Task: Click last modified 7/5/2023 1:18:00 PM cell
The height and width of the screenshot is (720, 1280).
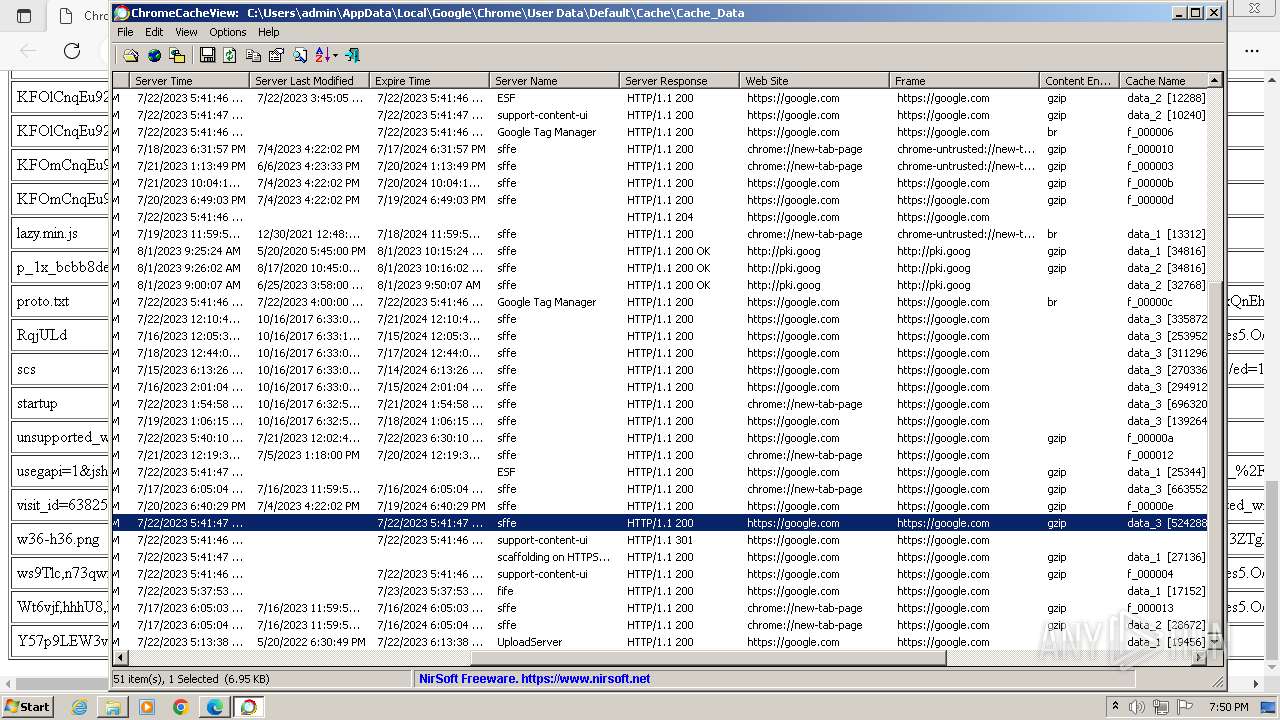Action: pyautogui.click(x=308, y=455)
